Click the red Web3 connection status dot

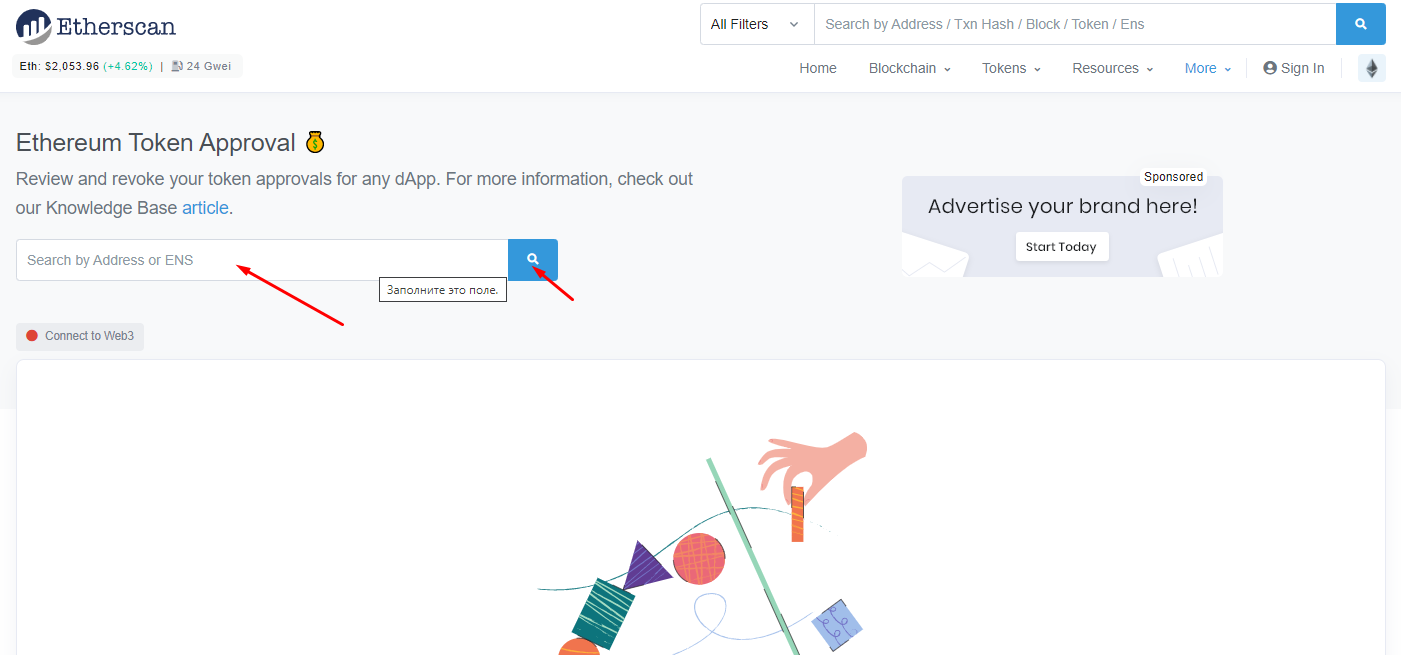coord(32,336)
